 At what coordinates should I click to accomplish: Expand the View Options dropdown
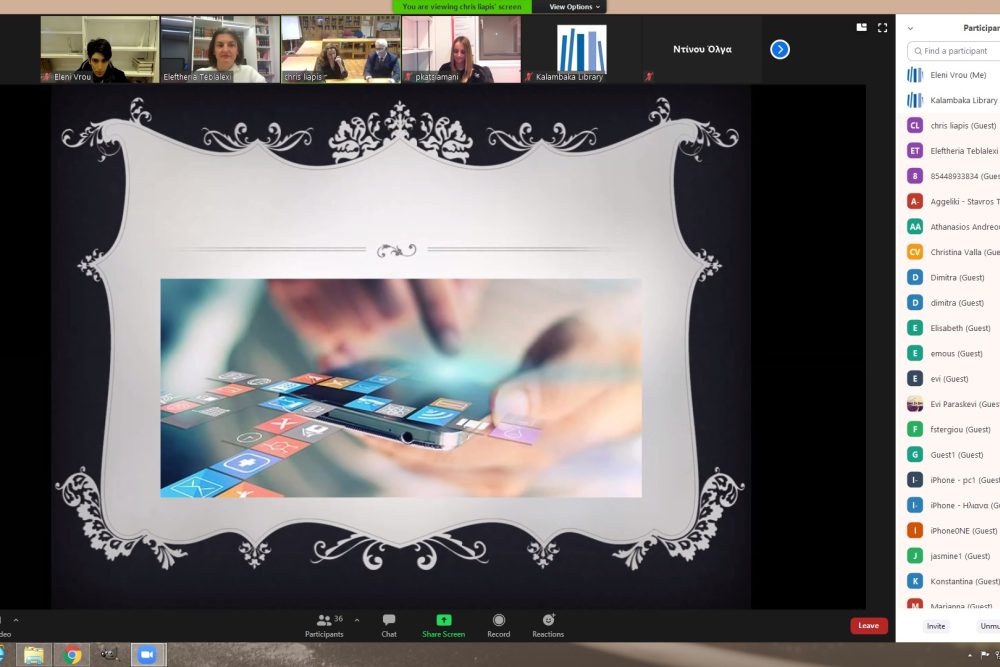[x=576, y=7]
